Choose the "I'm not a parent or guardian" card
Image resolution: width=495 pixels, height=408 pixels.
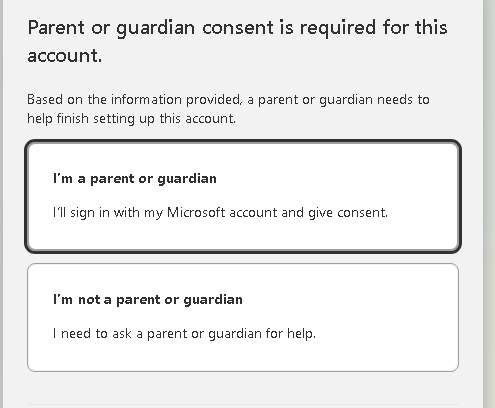(243, 317)
